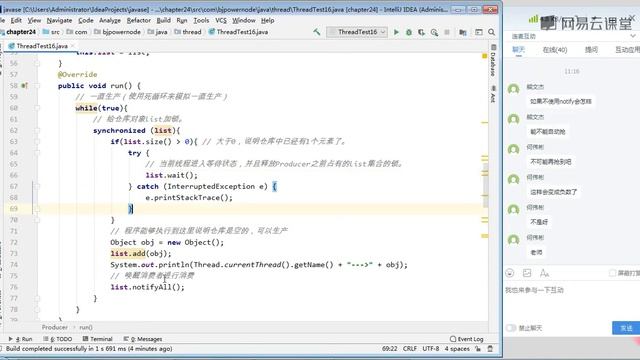Insert image icon in chat panel
Screen dimensions: 640x360
(527, 273)
